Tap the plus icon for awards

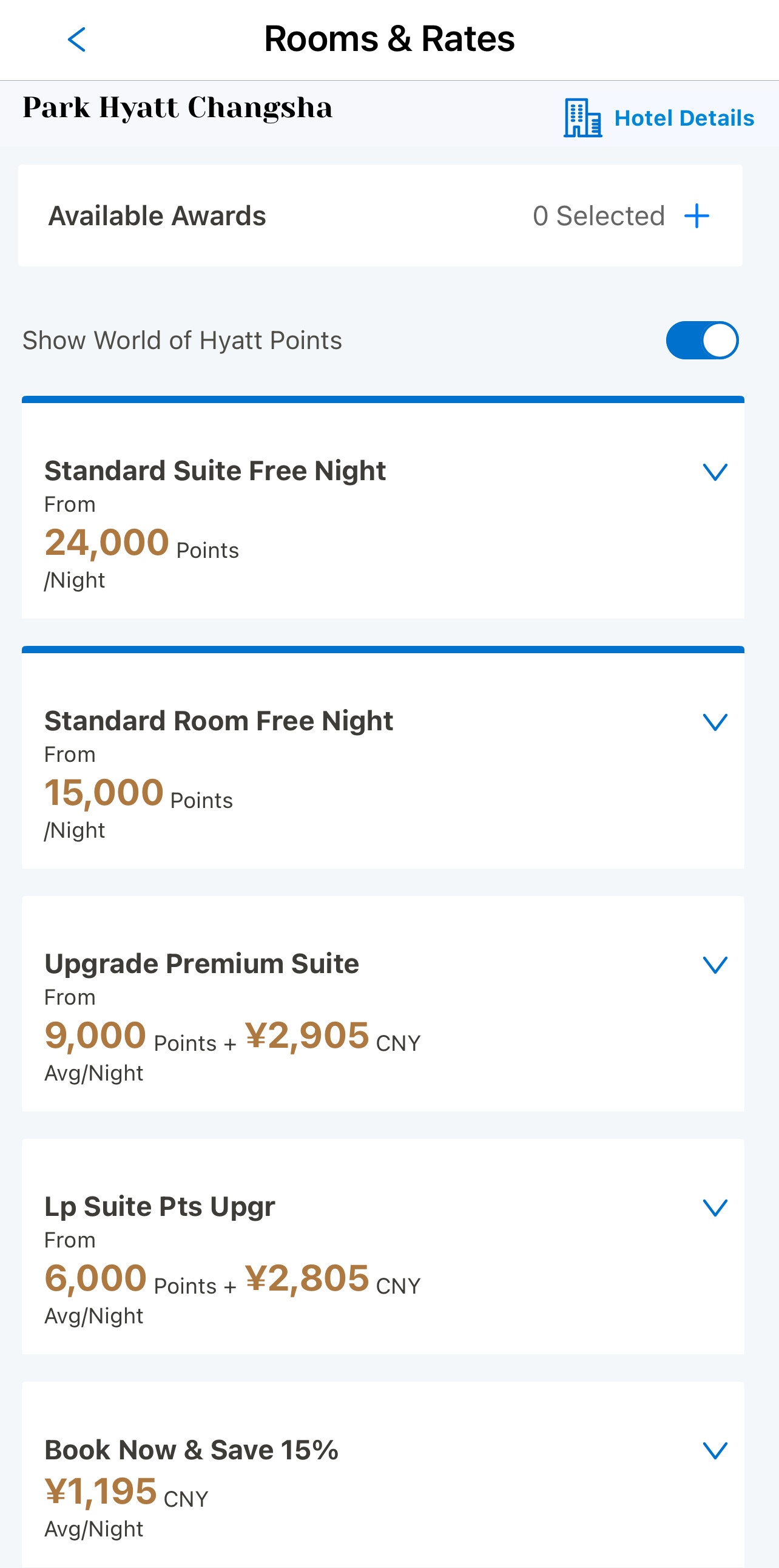pyautogui.click(x=696, y=216)
